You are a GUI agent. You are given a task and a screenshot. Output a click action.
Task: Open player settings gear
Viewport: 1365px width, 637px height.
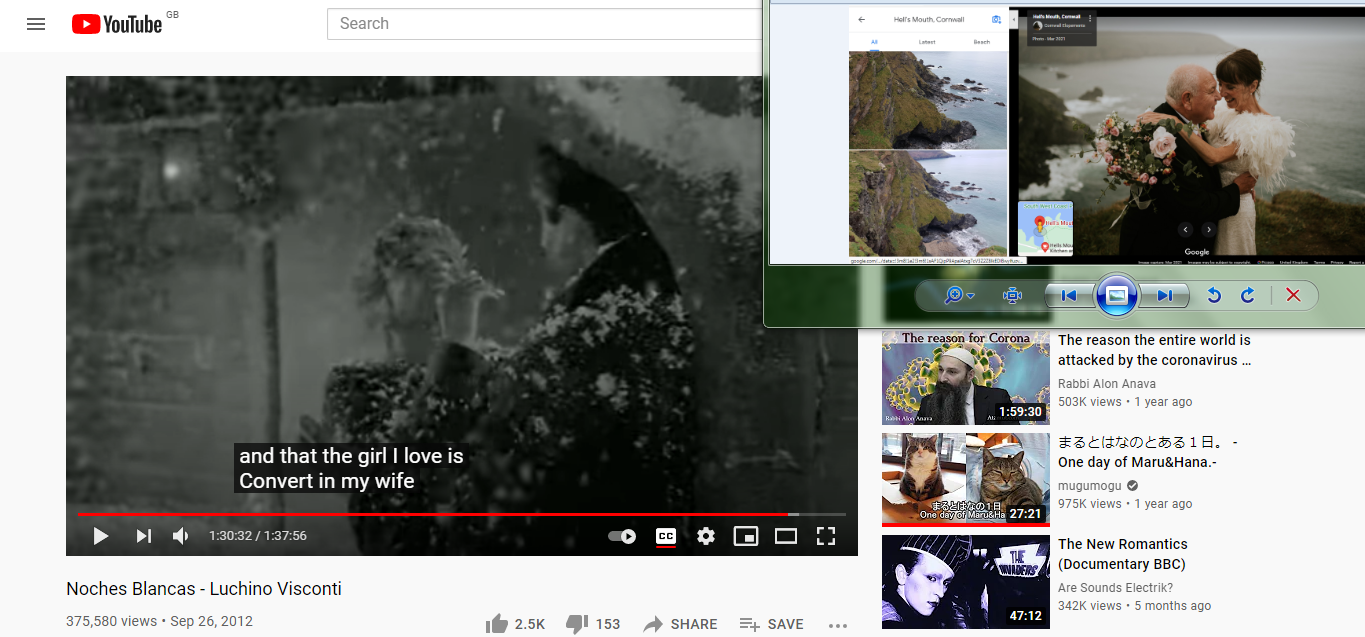coord(706,536)
